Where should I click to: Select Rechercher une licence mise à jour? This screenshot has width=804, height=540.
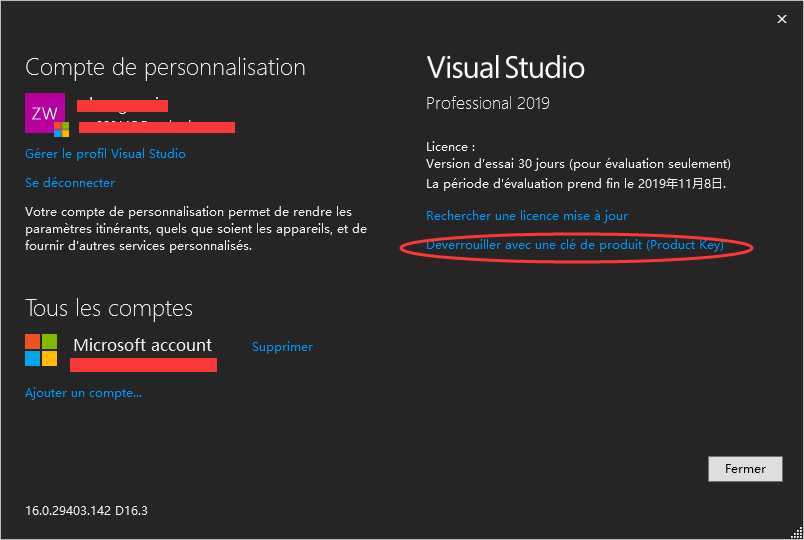click(527, 216)
